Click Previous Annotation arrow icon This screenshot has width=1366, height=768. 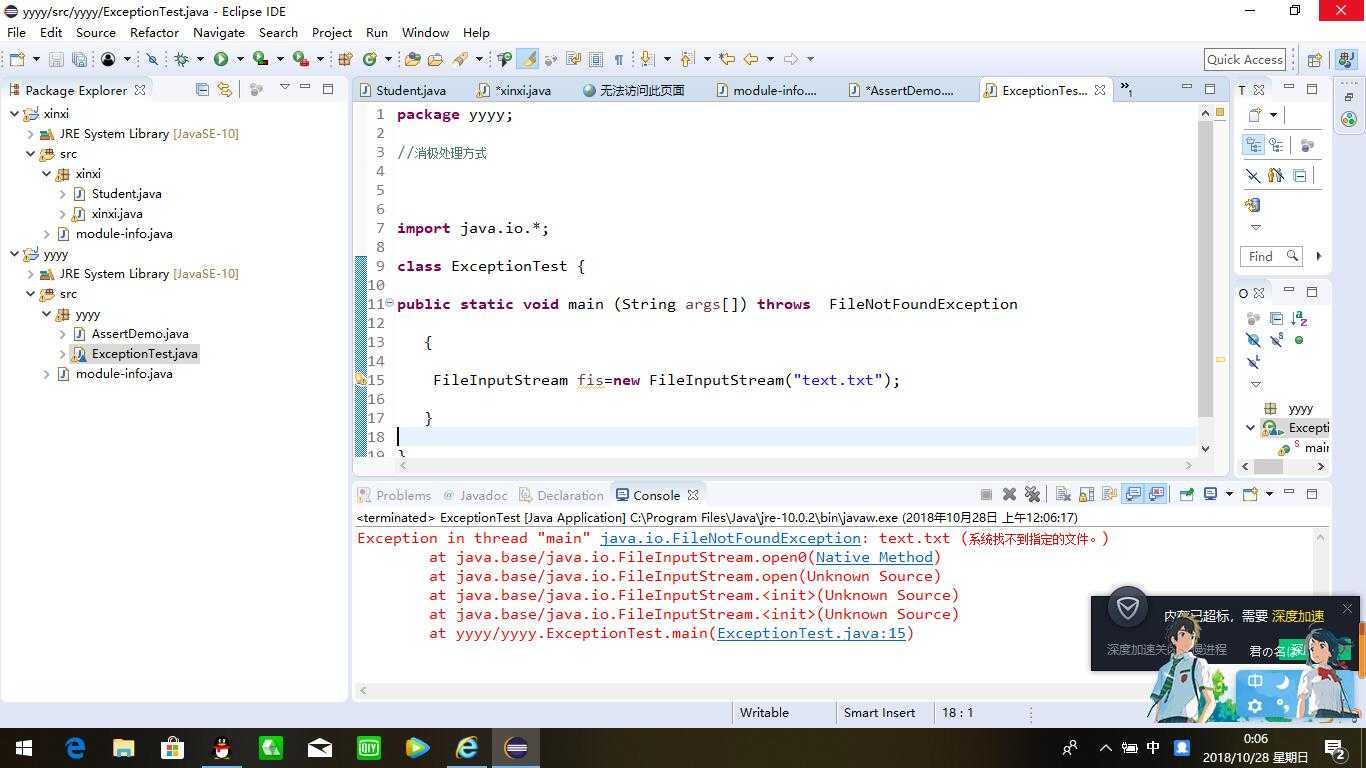tap(687, 60)
